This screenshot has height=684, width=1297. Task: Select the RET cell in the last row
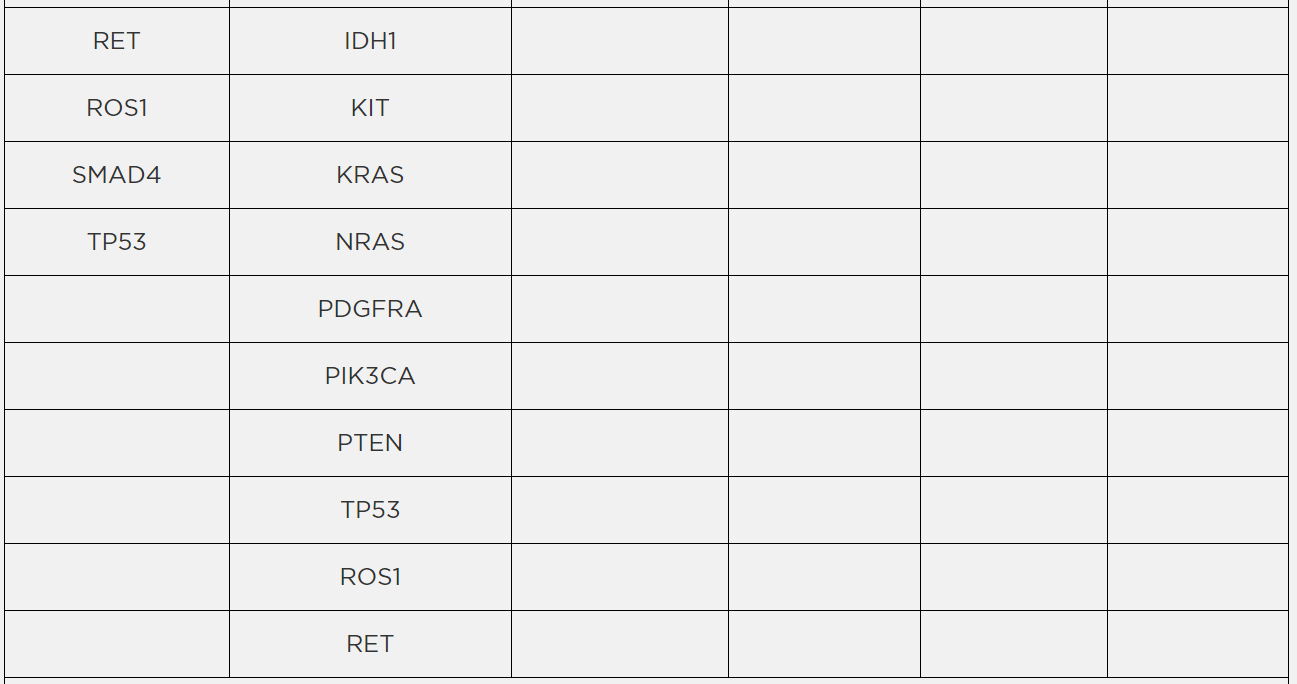click(370, 644)
